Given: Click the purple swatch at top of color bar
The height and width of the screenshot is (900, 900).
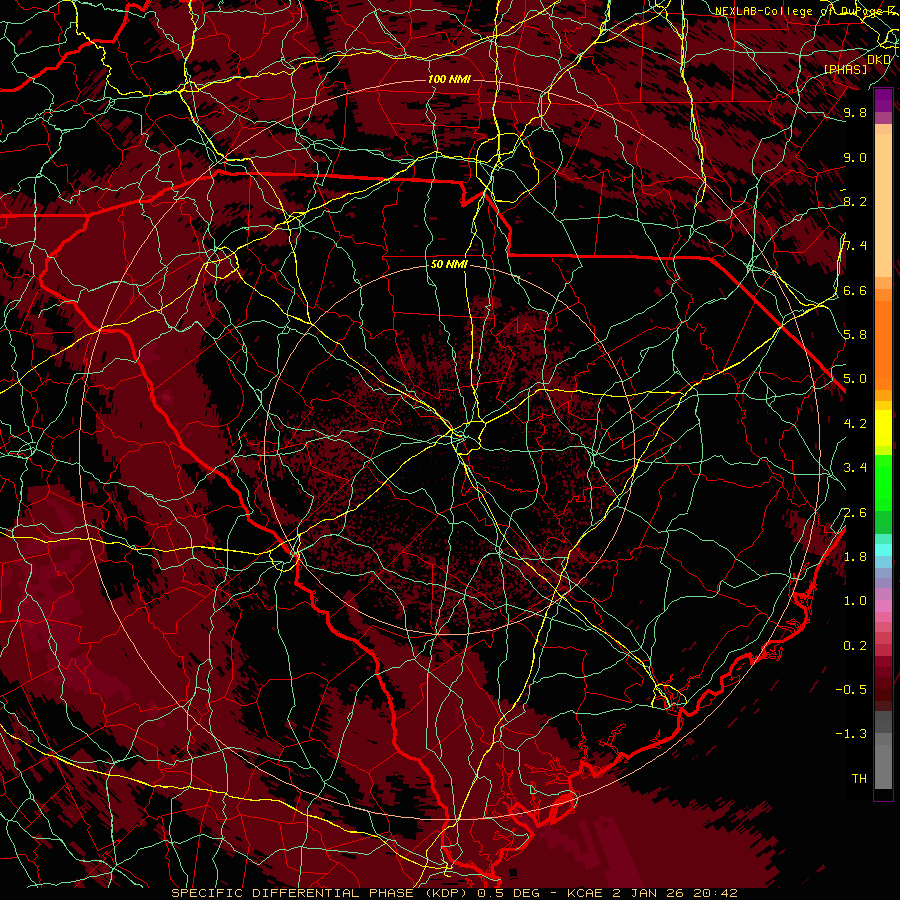Looking at the screenshot, I should point(883,100).
